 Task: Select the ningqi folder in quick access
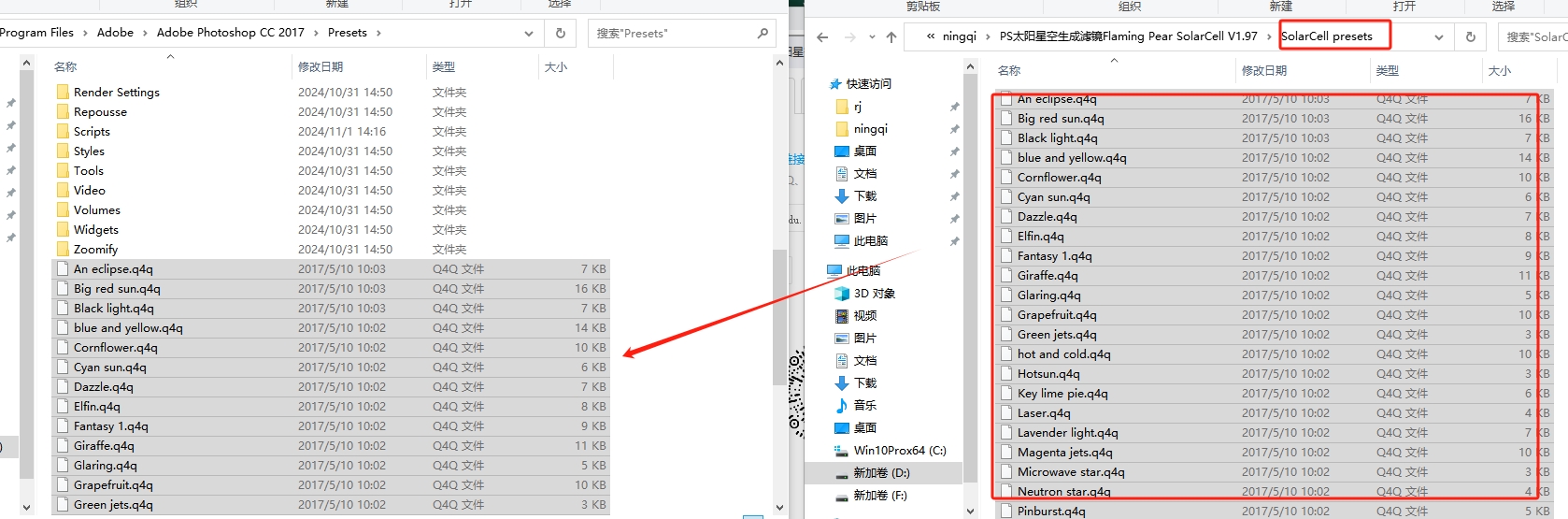pyautogui.click(x=870, y=129)
